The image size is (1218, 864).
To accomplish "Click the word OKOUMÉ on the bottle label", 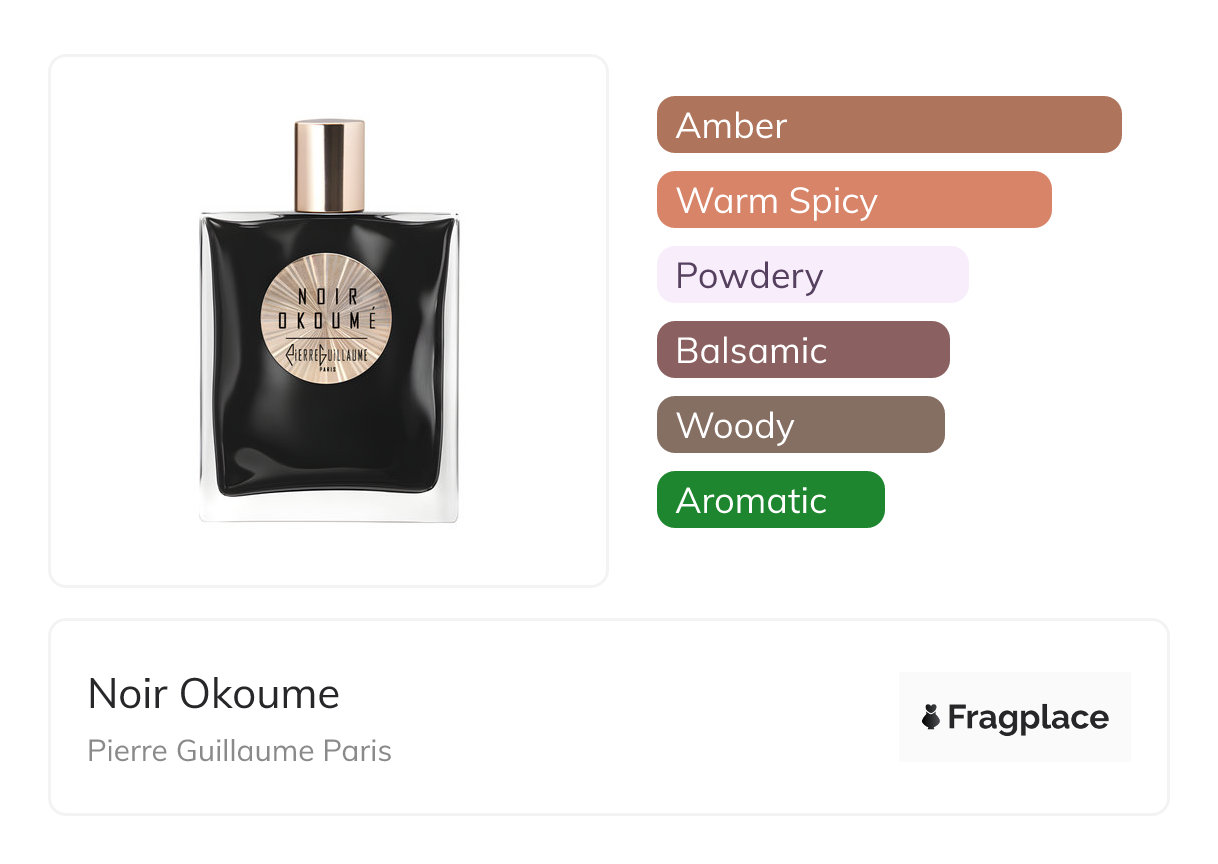I will coord(326,321).
